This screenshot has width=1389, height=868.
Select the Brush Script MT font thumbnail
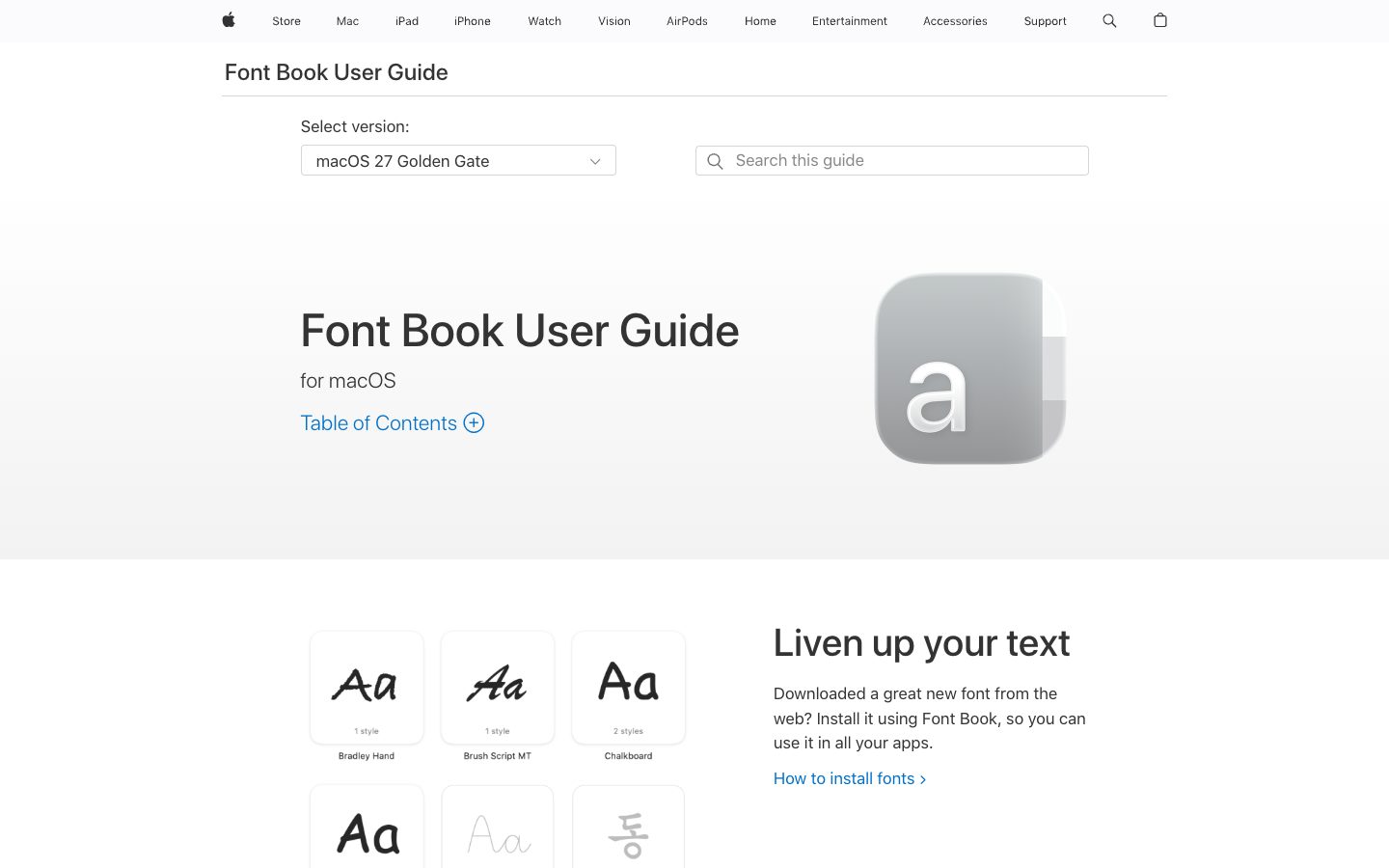click(x=498, y=688)
